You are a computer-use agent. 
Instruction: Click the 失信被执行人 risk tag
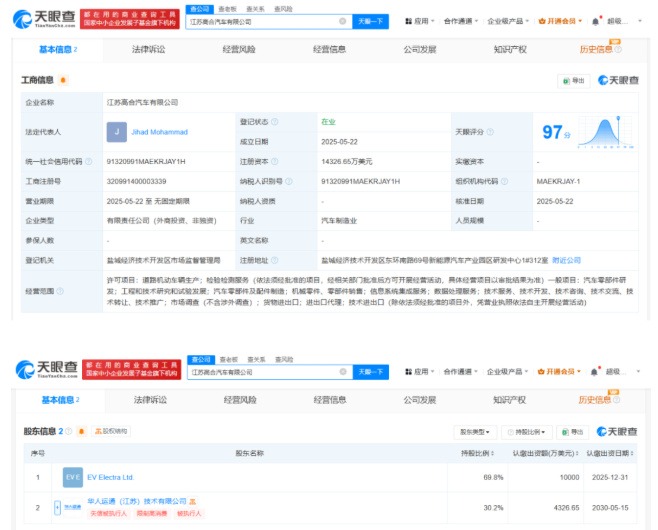coord(108,514)
